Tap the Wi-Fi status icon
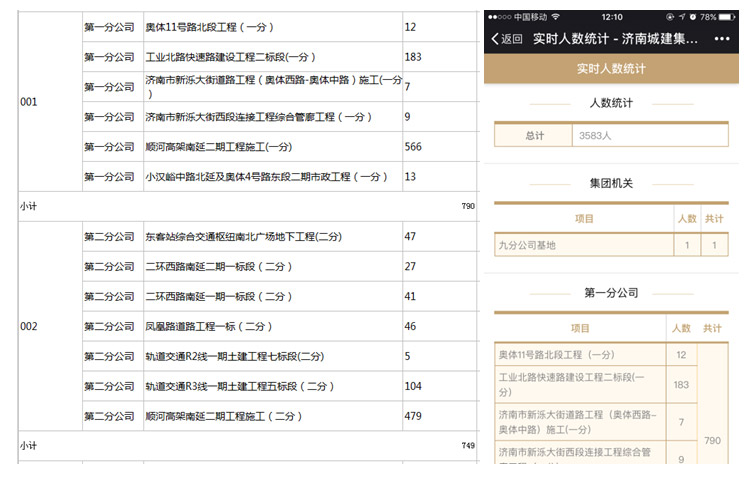Screen dimensions: 747x482 pos(555,17)
